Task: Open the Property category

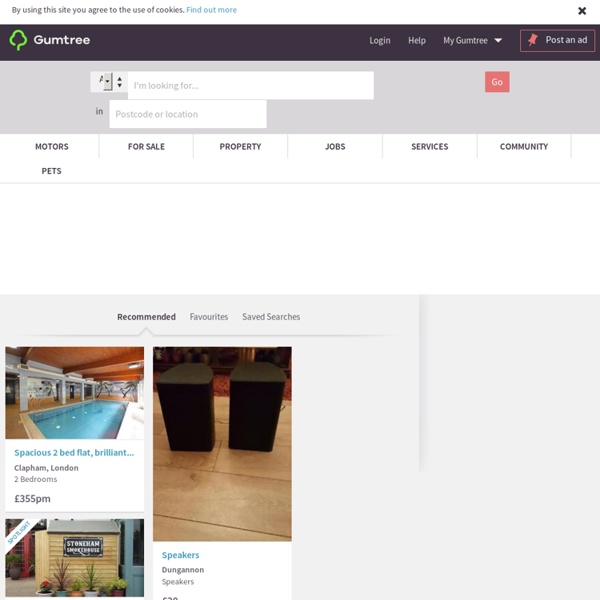Action: [x=240, y=147]
